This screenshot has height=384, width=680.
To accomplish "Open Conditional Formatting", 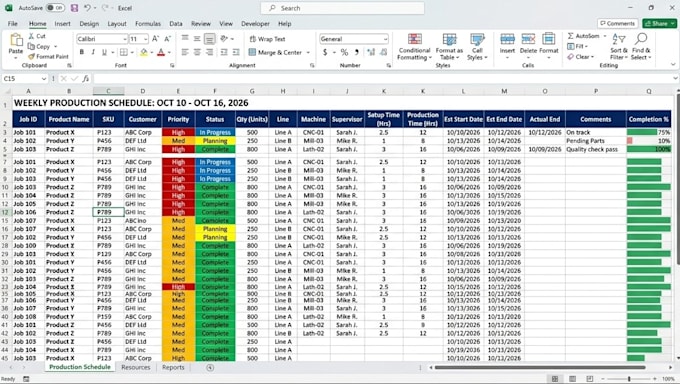I will 415,47.
